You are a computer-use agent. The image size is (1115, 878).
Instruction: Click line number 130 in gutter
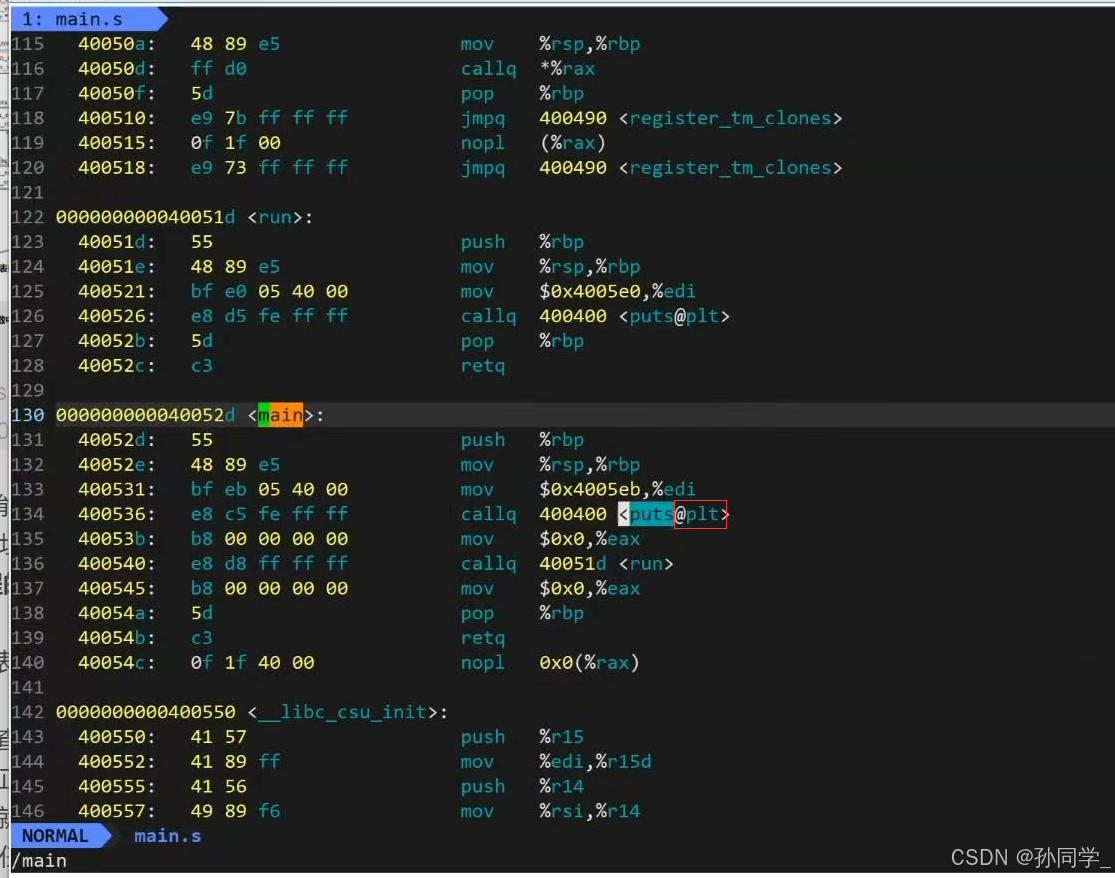click(28, 415)
